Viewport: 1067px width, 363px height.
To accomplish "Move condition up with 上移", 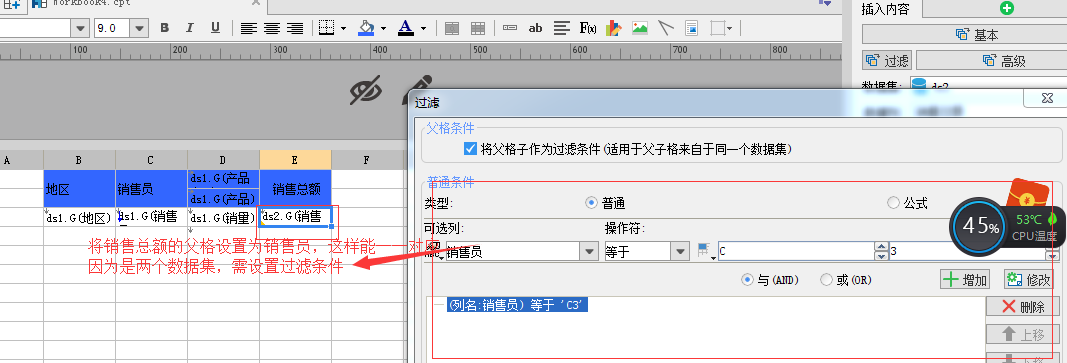I will pyautogui.click(x=1023, y=334).
